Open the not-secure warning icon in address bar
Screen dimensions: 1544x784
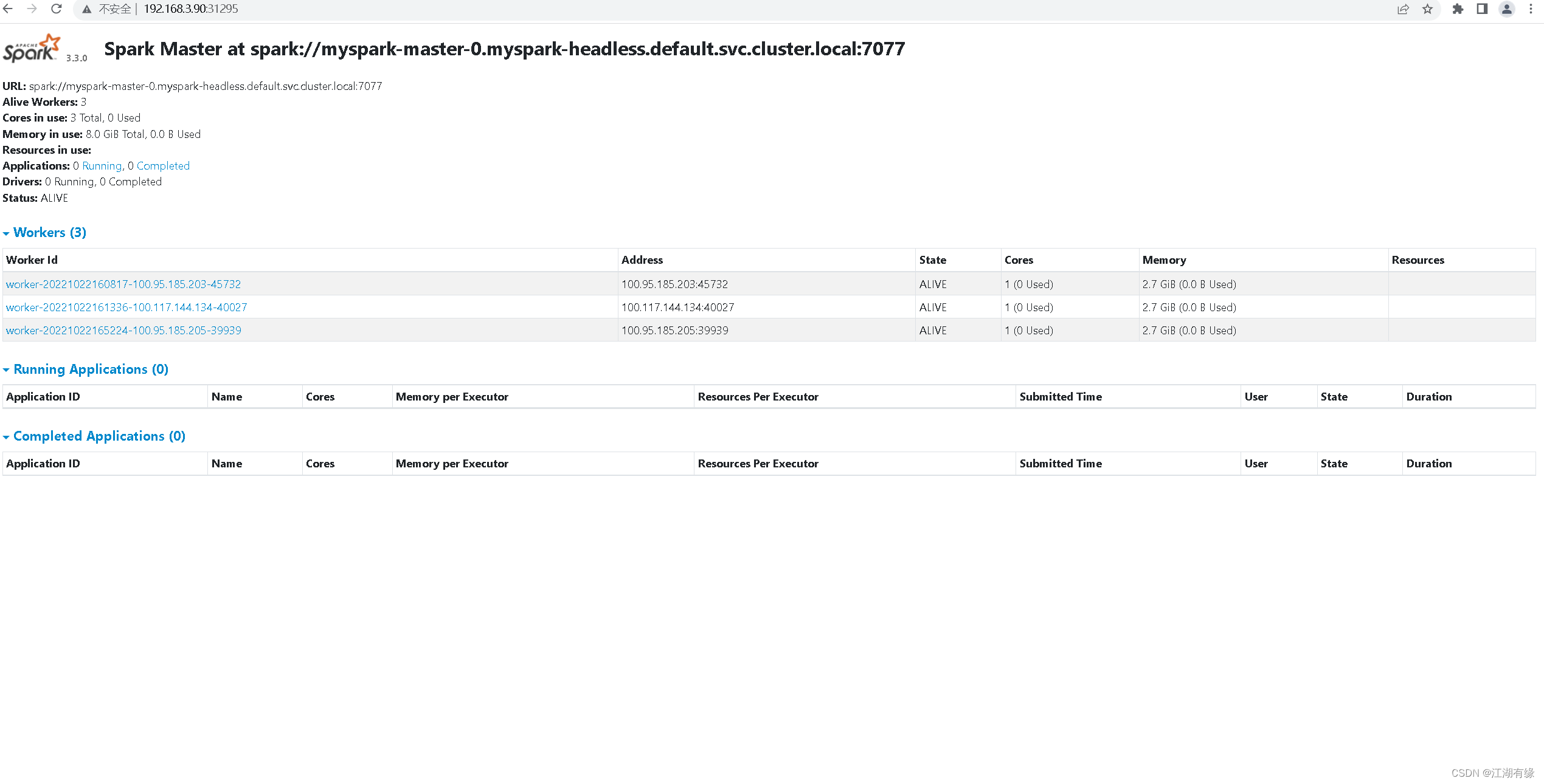pyautogui.click(x=87, y=9)
